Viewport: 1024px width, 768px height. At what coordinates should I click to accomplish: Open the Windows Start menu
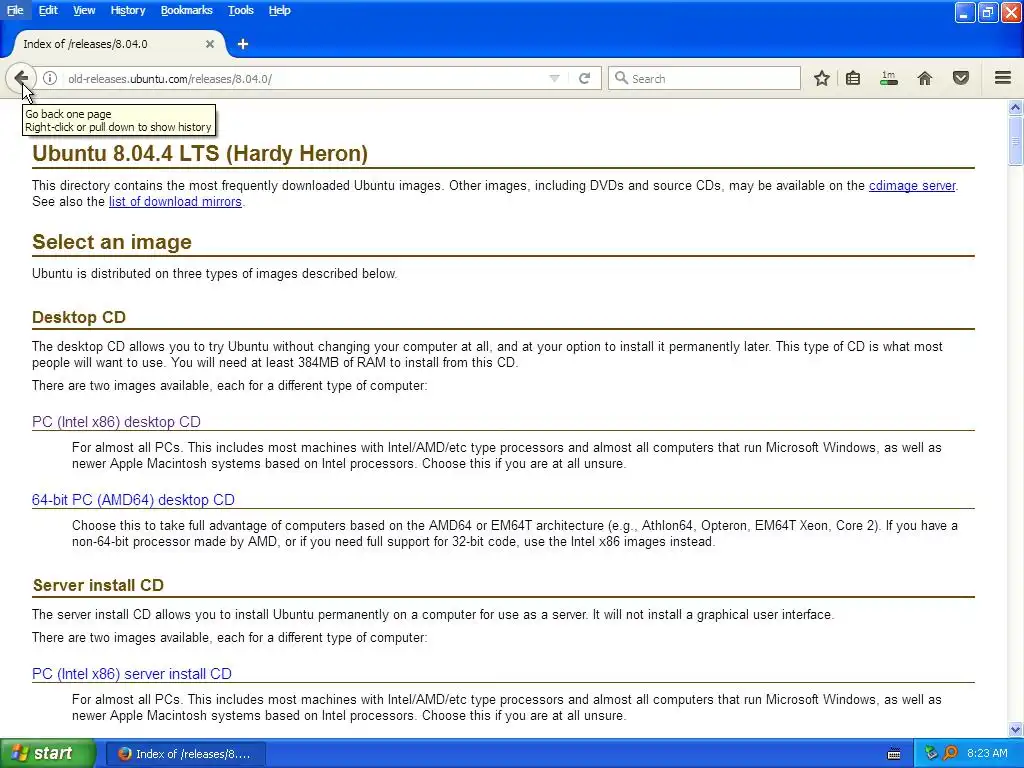(x=48, y=753)
